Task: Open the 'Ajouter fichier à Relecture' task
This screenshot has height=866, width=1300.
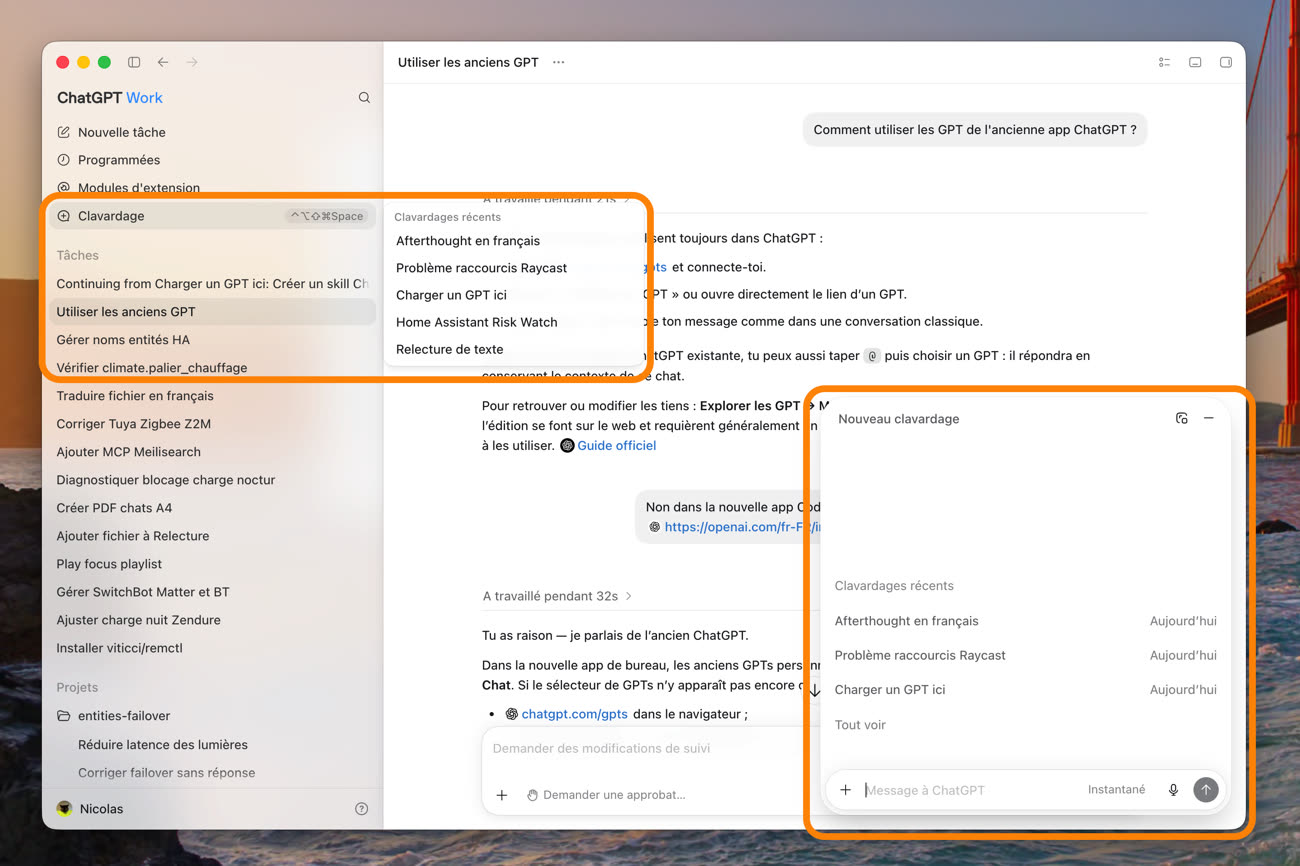Action: (212, 536)
